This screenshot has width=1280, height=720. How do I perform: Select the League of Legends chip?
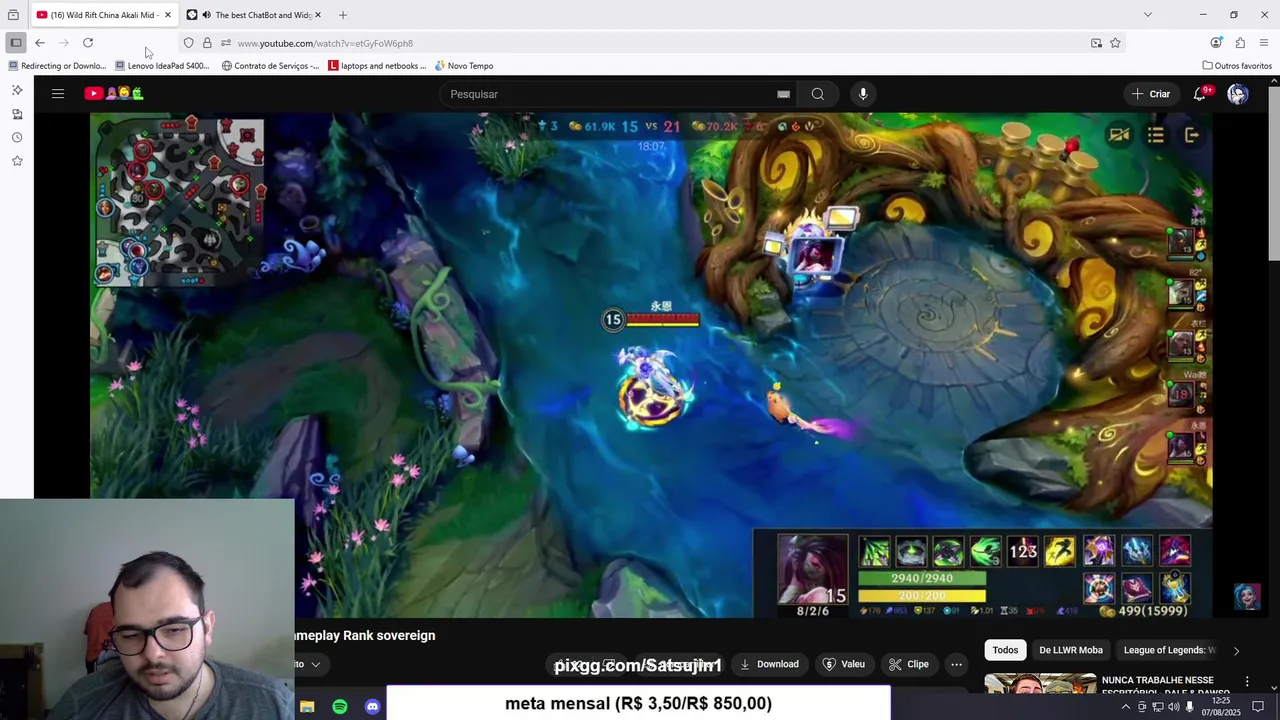tap(1168, 650)
